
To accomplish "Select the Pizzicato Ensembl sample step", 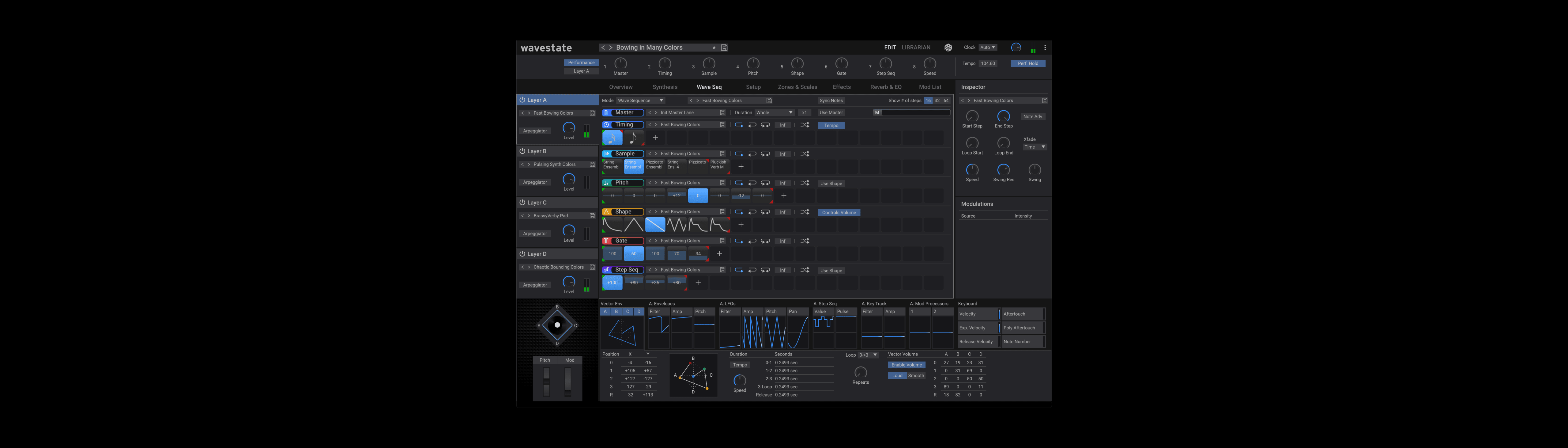I will 654,165.
